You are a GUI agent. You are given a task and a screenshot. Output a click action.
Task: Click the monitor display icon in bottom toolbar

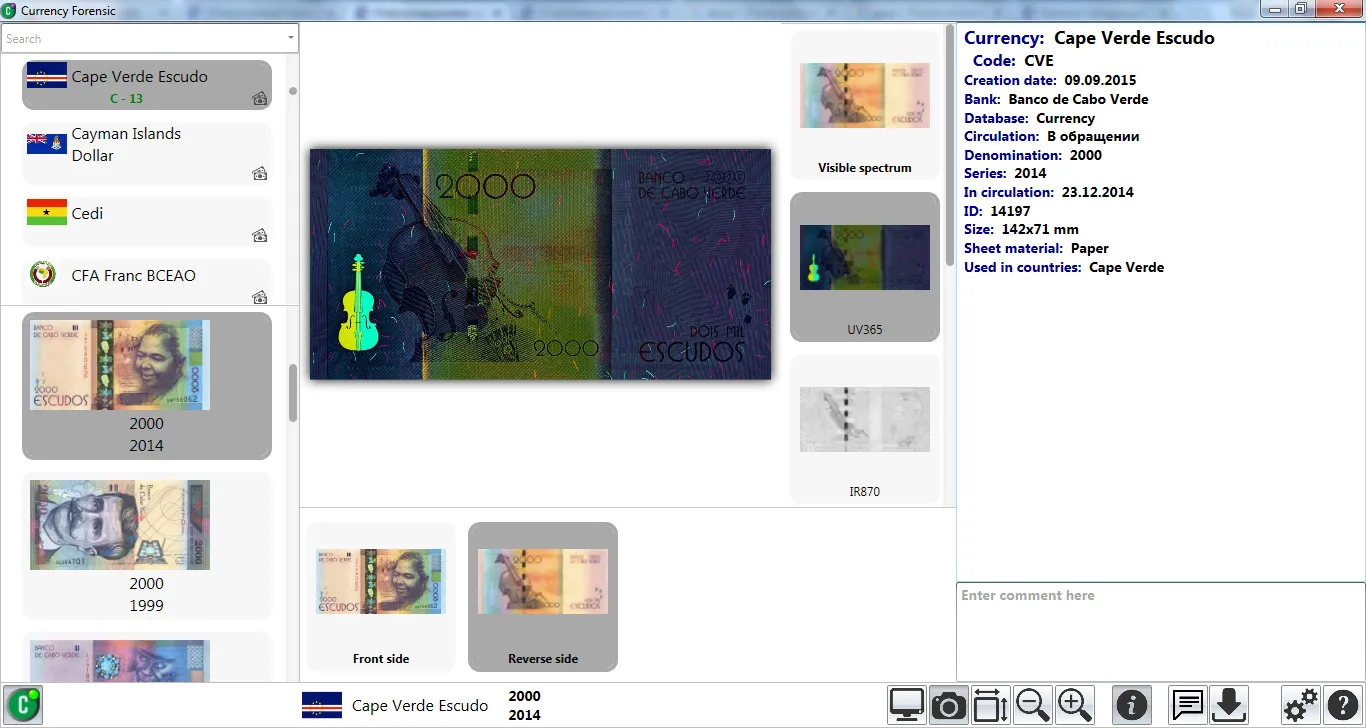coord(907,706)
